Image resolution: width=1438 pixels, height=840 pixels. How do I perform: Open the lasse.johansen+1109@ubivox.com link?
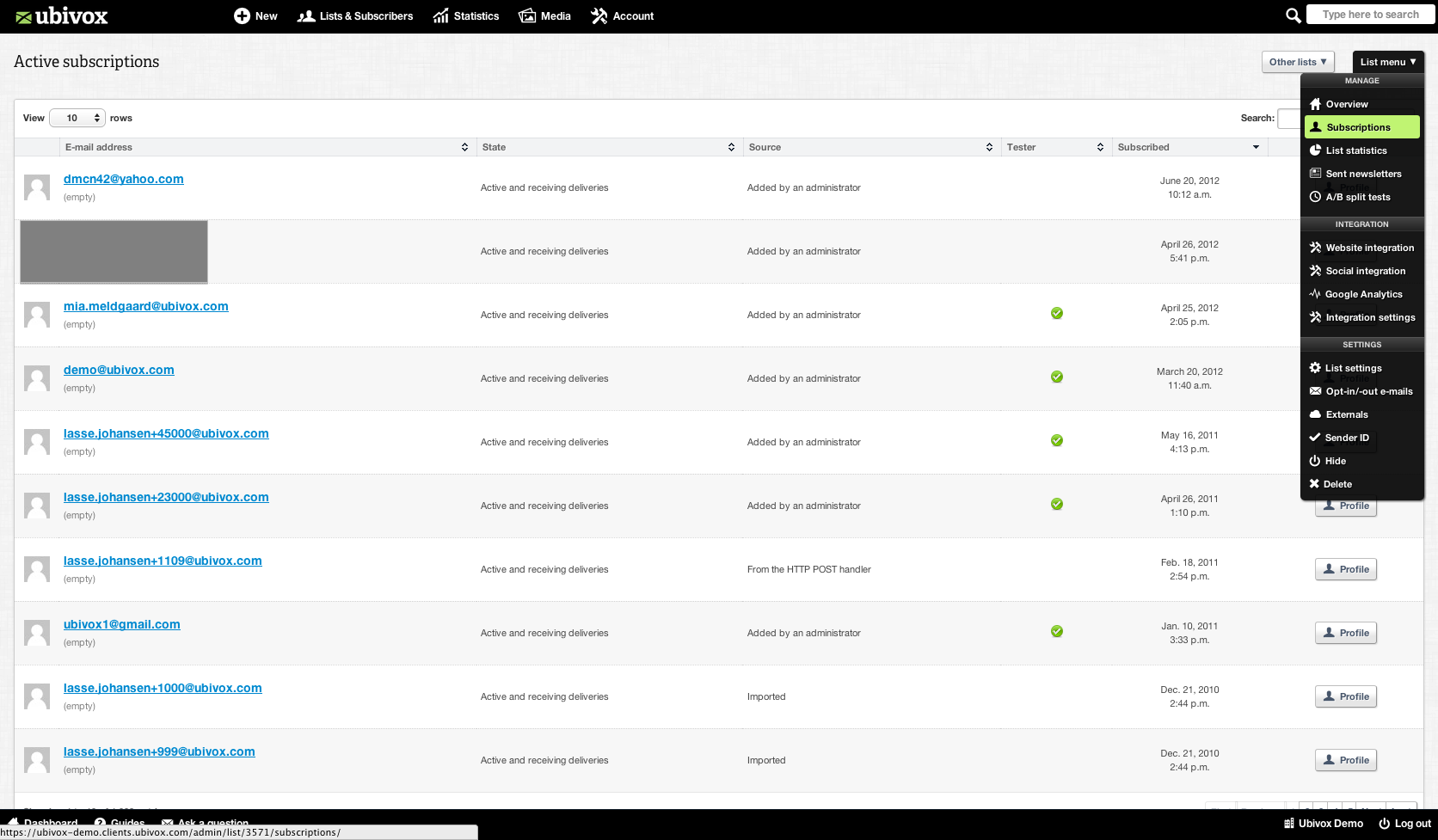click(x=163, y=561)
